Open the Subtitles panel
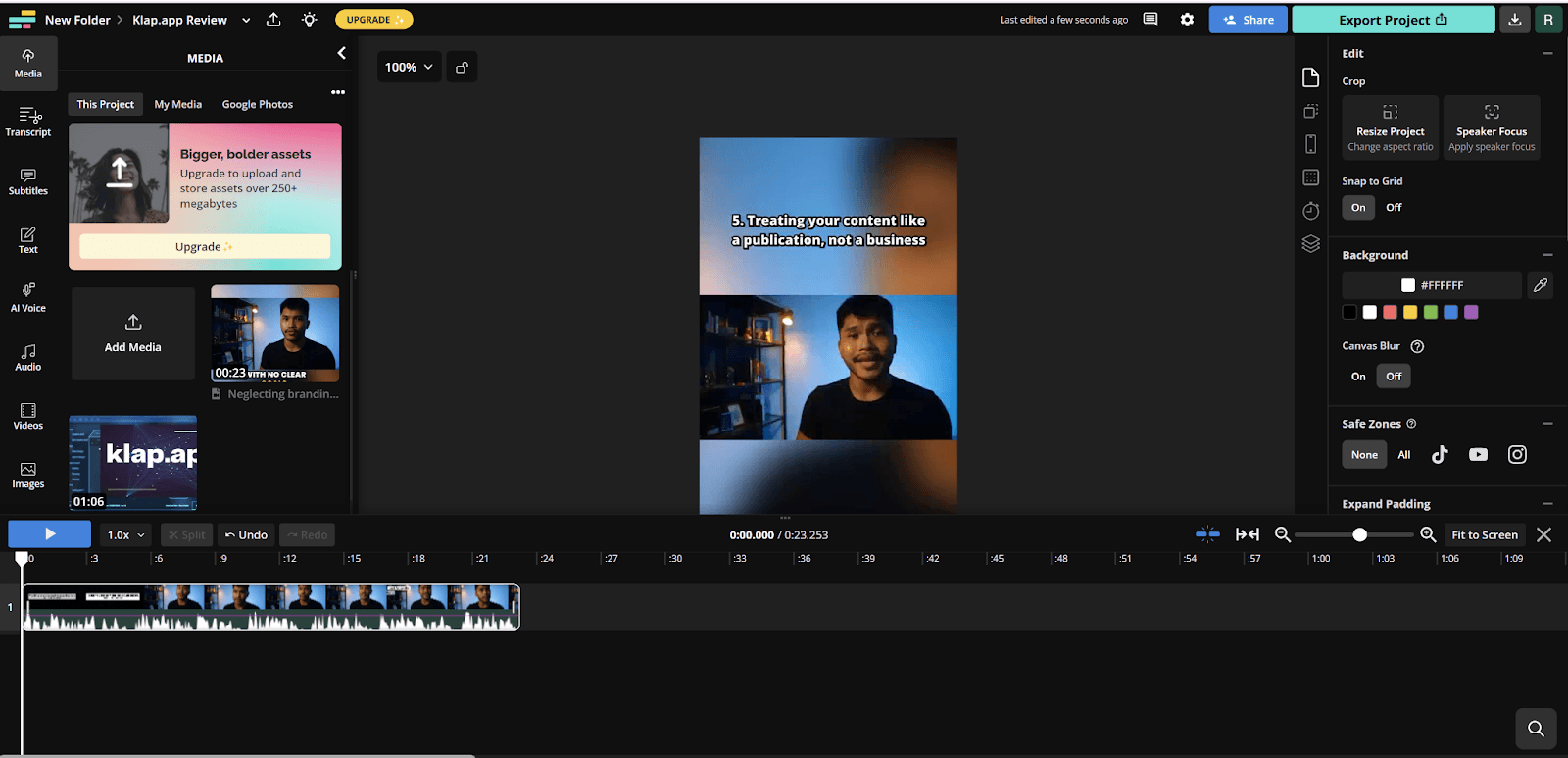This screenshot has width=1568, height=758. pos(27,180)
